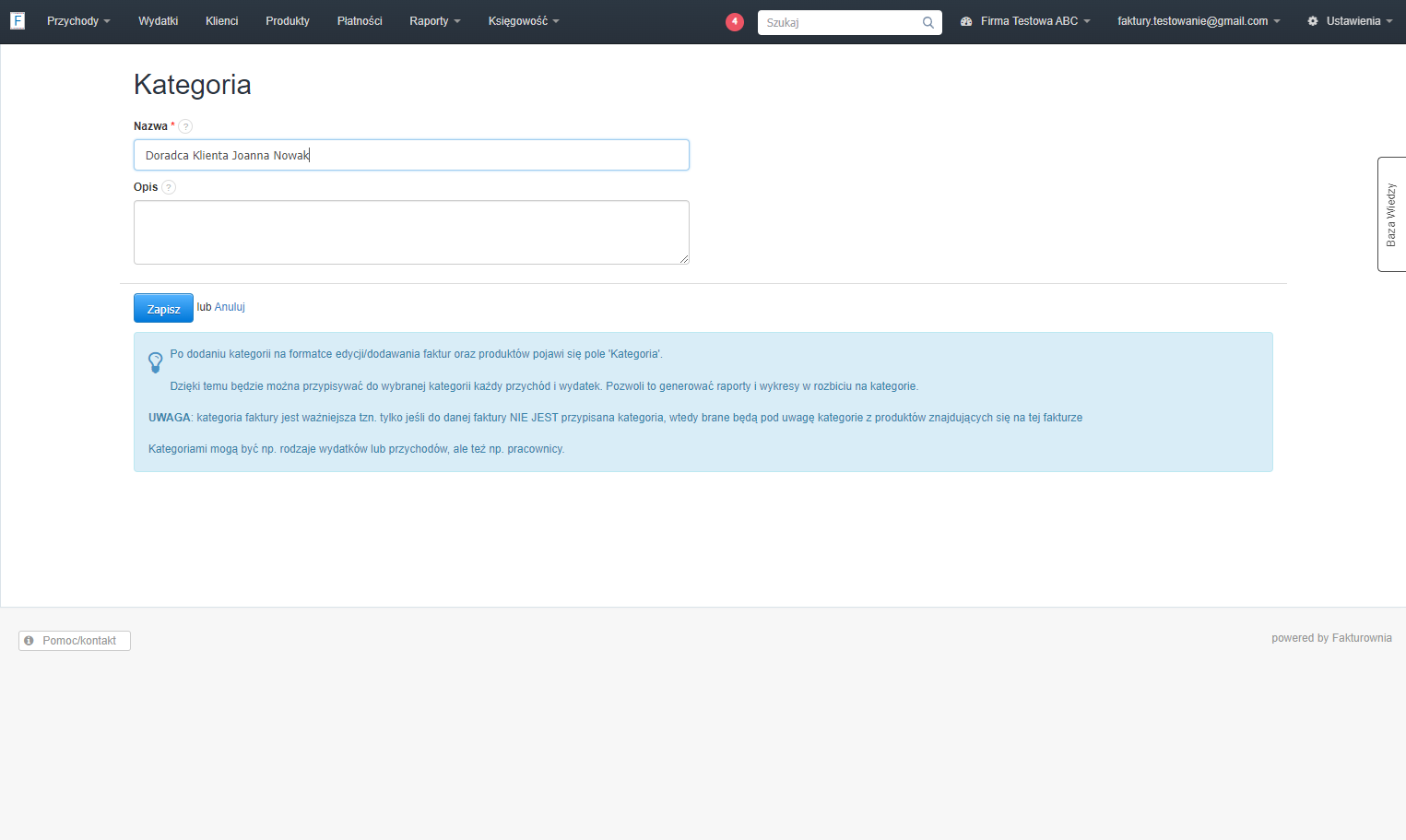
Task: Click the lightbulb tip icon in info box
Action: pyautogui.click(x=156, y=362)
